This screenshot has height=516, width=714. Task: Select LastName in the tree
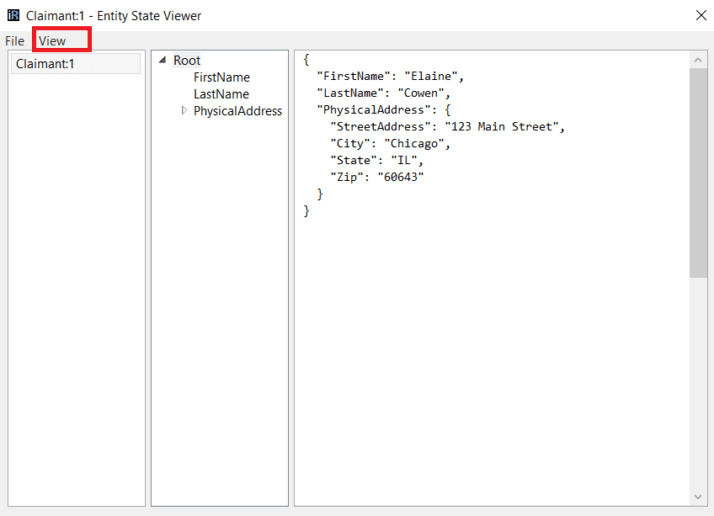click(221, 94)
